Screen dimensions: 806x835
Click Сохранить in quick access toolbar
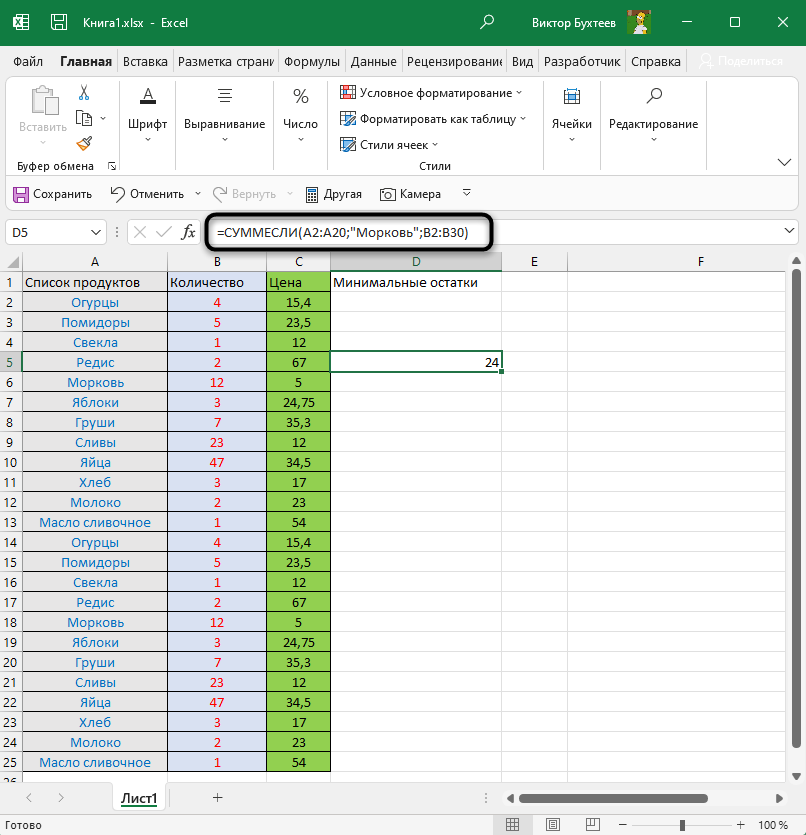[52, 194]
